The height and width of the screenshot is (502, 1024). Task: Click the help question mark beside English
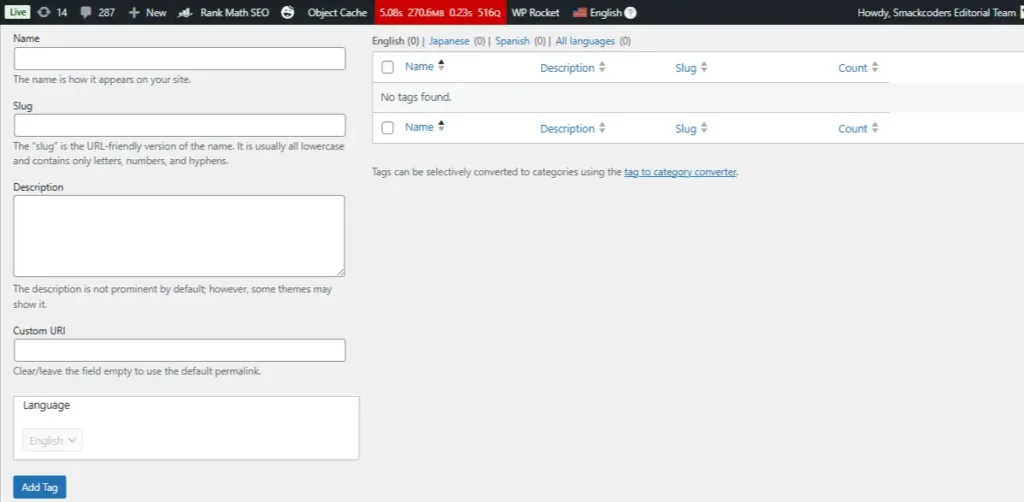click(x=630, y=13)
